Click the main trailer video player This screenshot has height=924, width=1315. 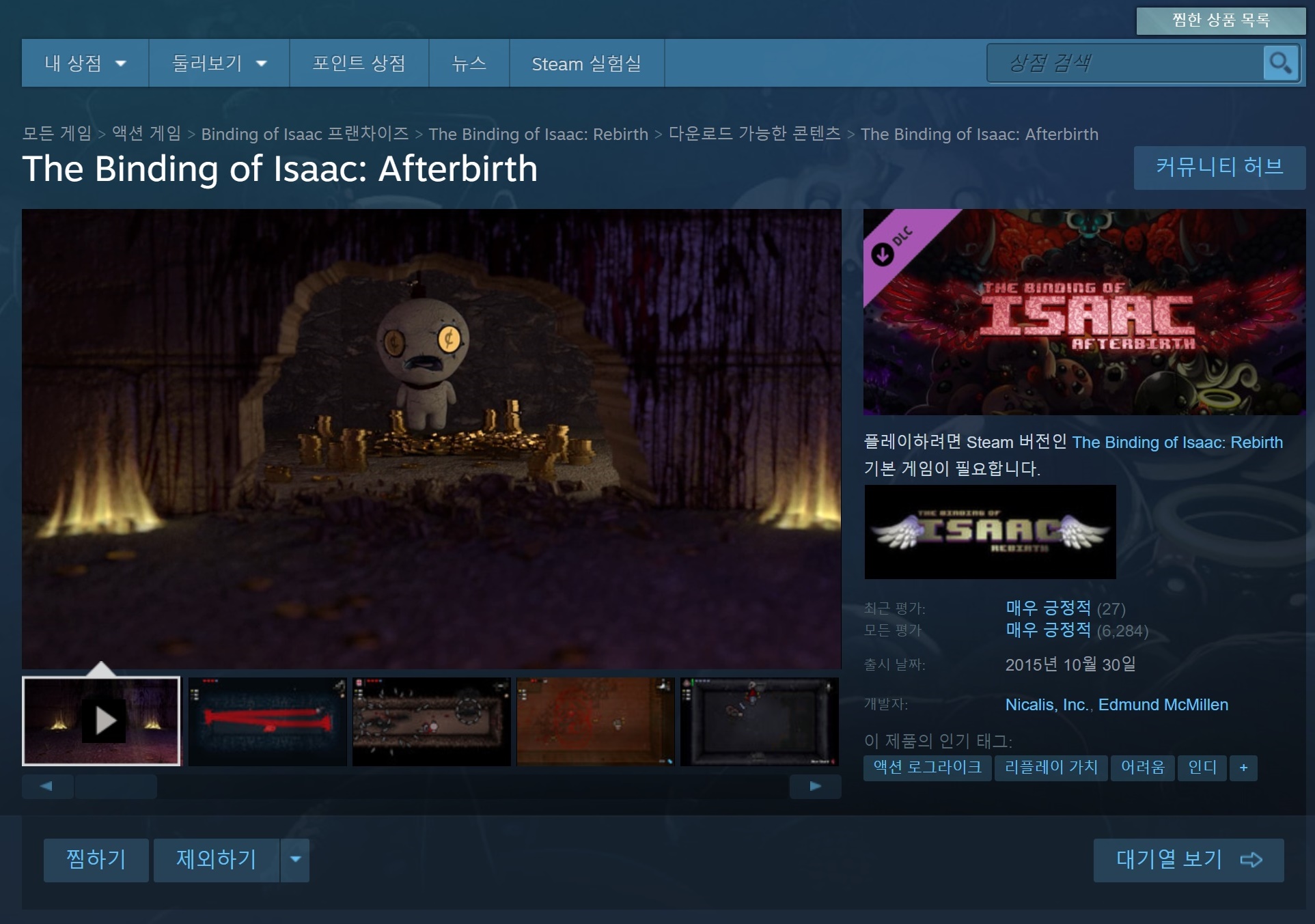(x=432, y=439)
